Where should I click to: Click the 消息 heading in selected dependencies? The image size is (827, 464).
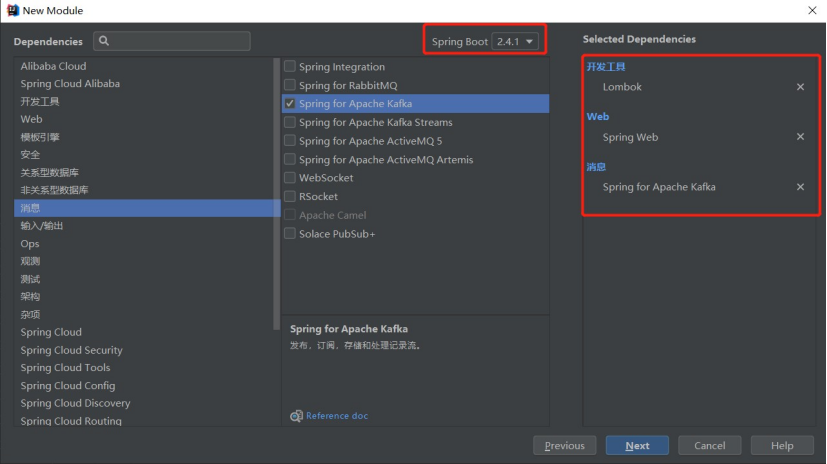tap(596, 167)
